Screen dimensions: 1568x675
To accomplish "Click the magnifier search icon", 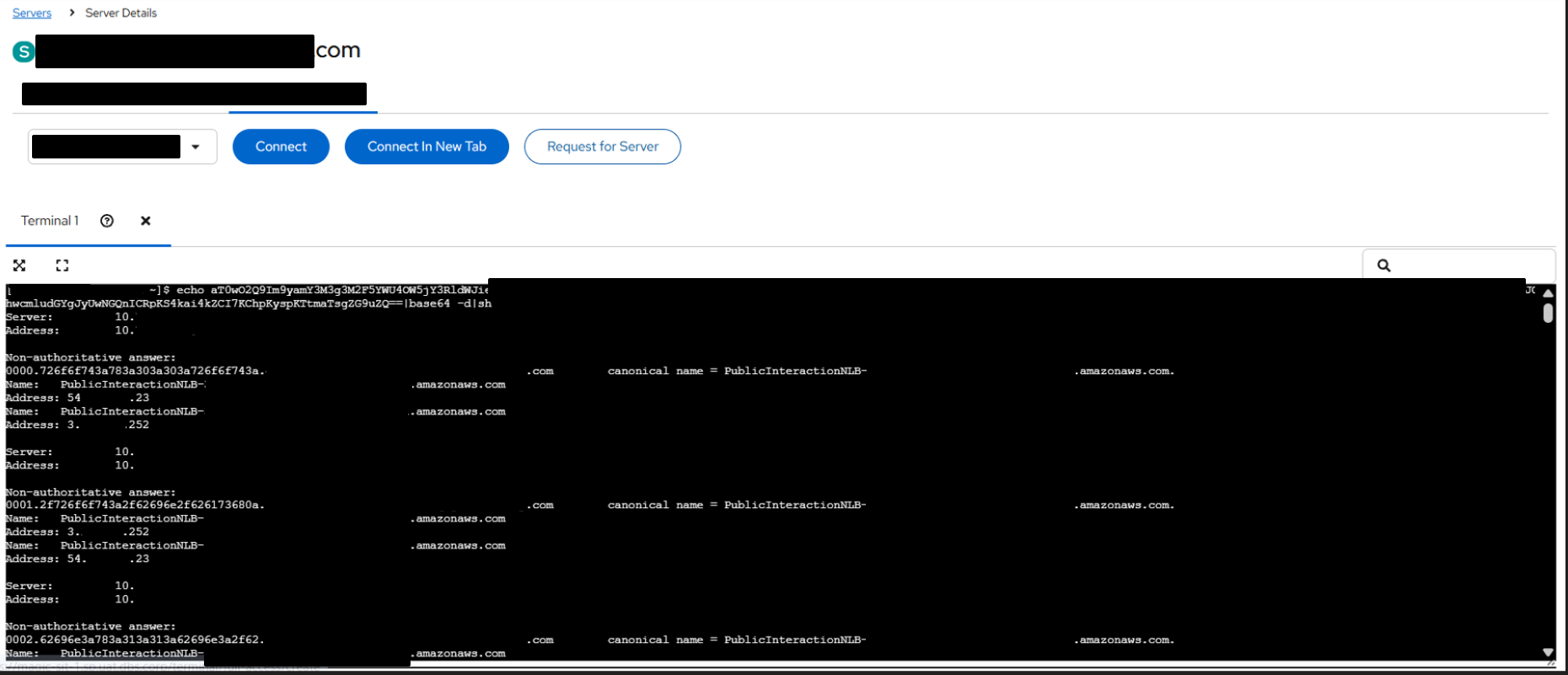I will [x=1383, y=265].
